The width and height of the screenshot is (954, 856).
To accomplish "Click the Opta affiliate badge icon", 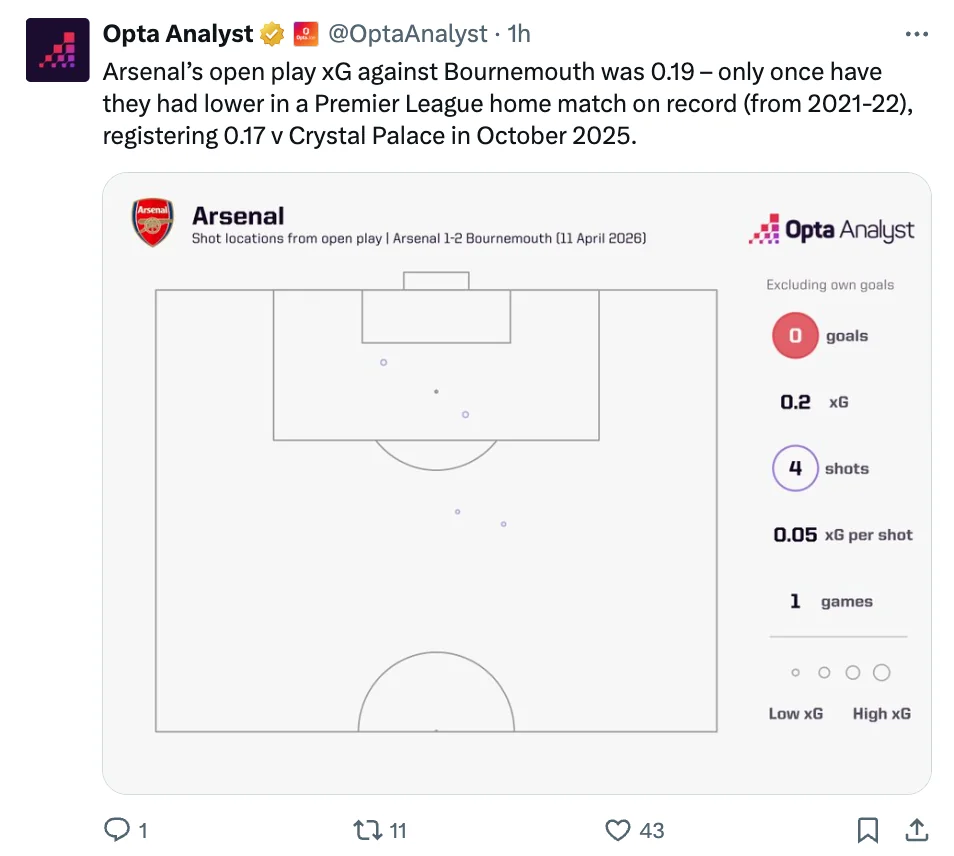I will pos(306,34).
